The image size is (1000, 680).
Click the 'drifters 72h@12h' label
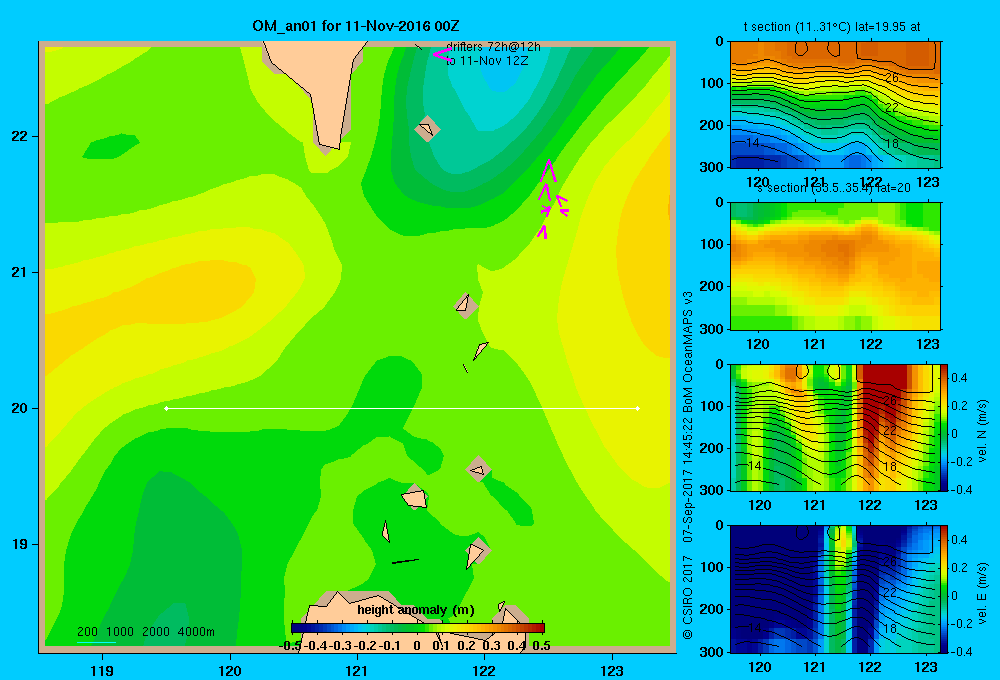pos(493,47)
